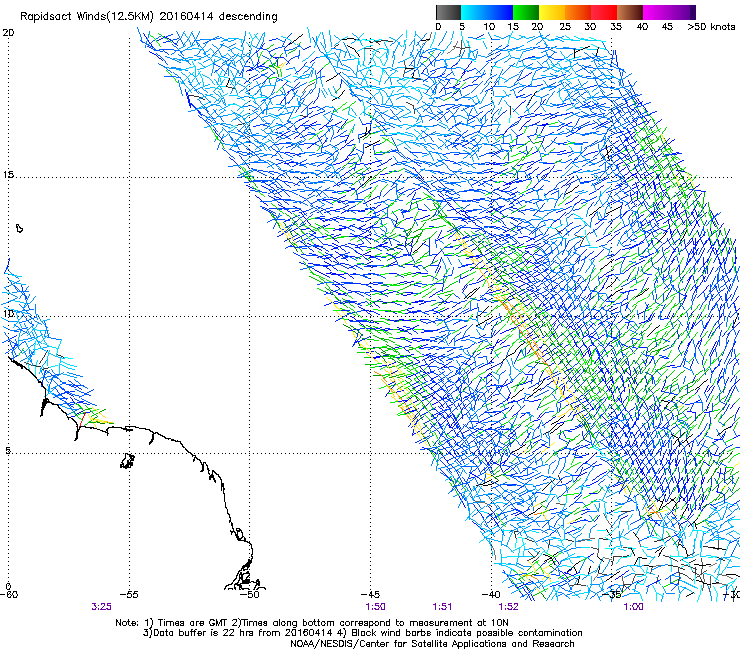Screen dimensions: 740x650
Task: Click the '-45' longitude axis label
Action: pos(370,595)
